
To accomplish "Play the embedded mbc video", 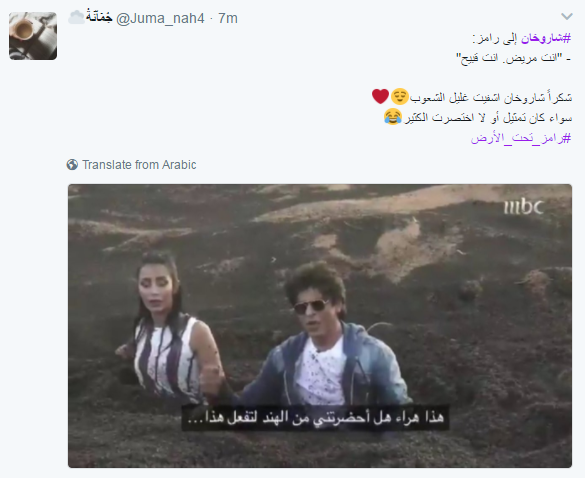I will pos(320,326).
